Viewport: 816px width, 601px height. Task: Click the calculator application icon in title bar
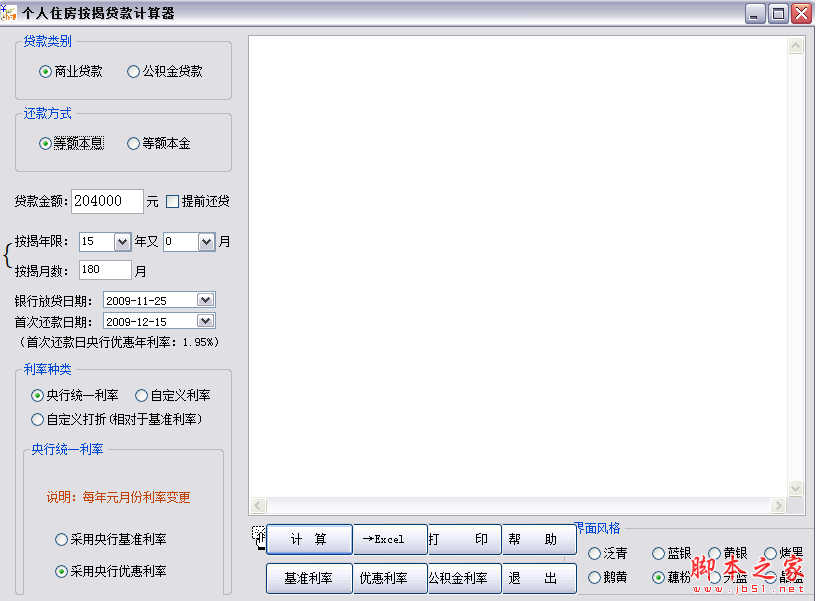click(10, 13)
